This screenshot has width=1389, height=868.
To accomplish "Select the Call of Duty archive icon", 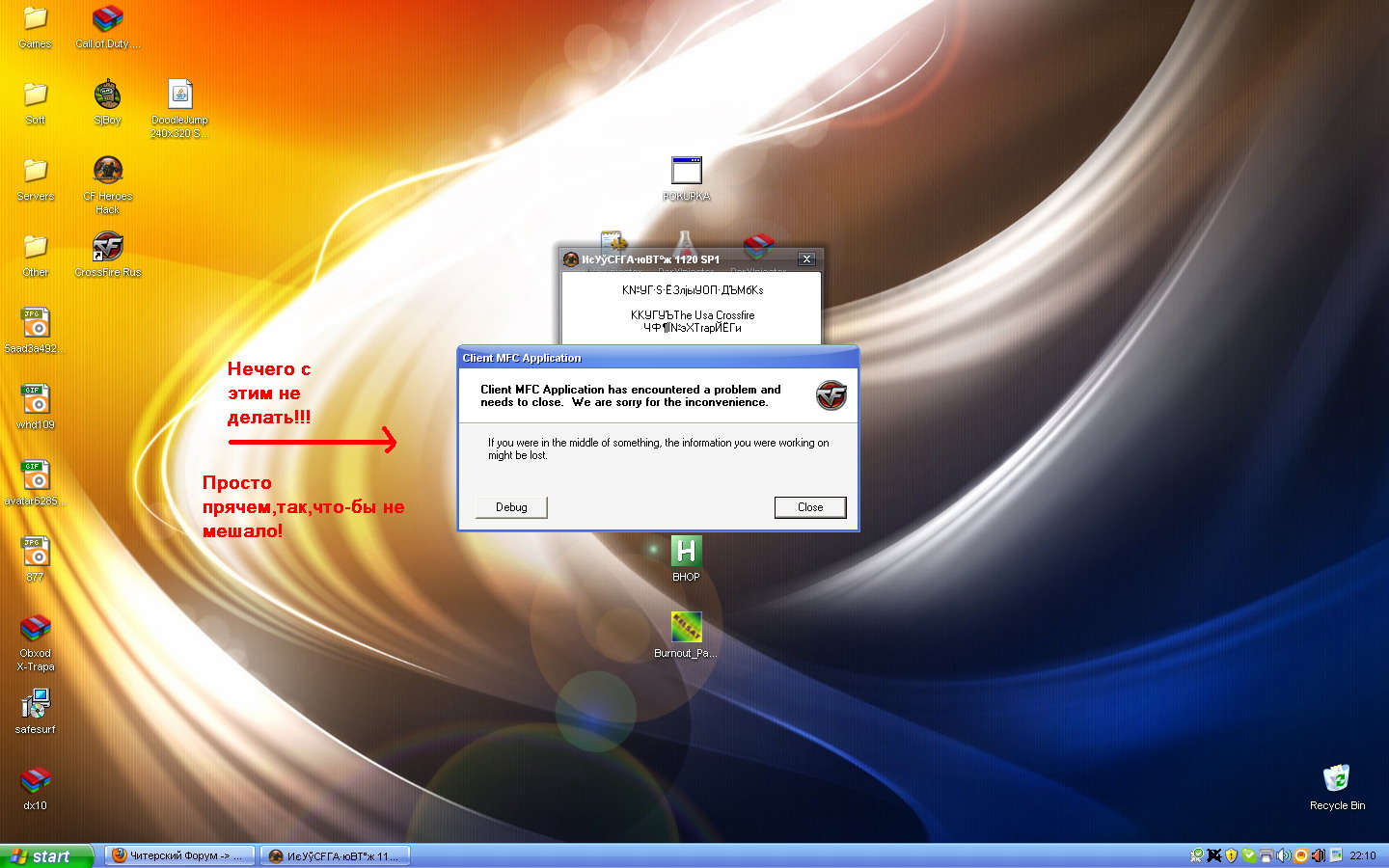I will (108, 27).
